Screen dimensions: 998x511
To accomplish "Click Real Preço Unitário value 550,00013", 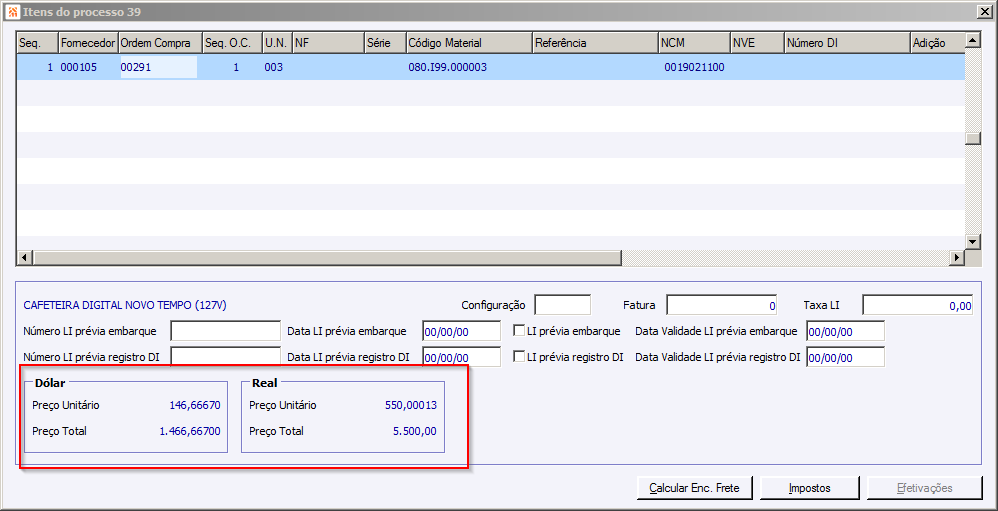I will (x=411, y=405).
